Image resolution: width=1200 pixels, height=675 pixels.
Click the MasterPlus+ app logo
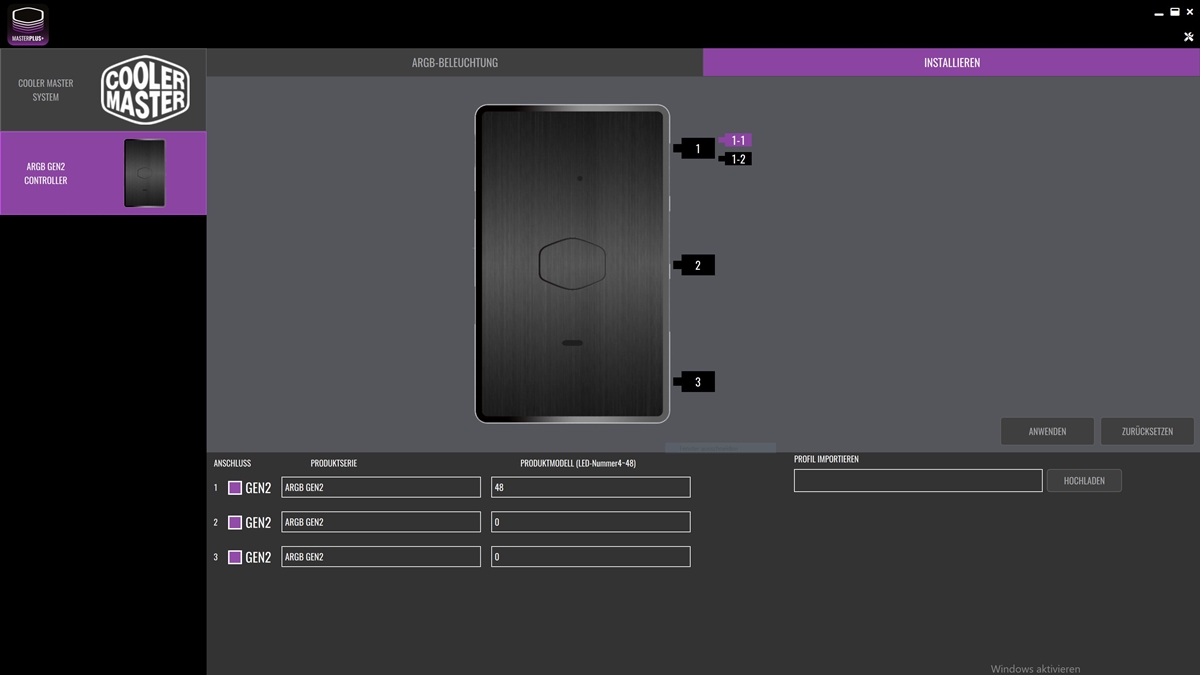(x=28, y=25)
